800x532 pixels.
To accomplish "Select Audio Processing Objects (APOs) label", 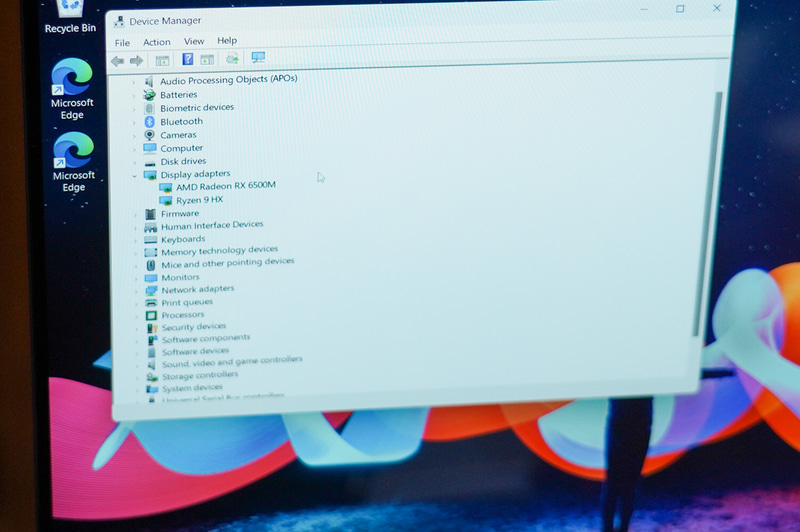I will pos(229,80).
